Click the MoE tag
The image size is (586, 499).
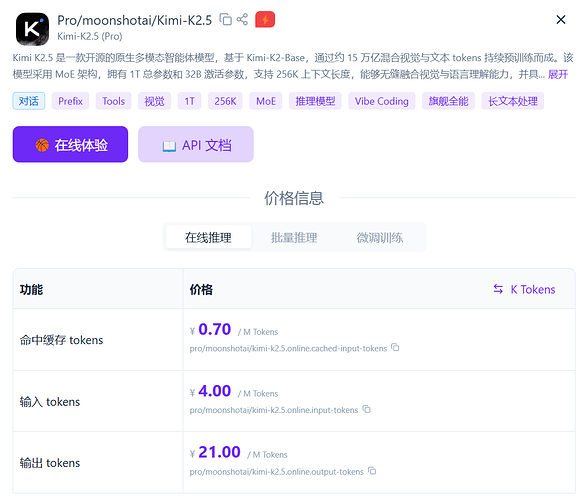pyautogui.click(x=266, y=101)
